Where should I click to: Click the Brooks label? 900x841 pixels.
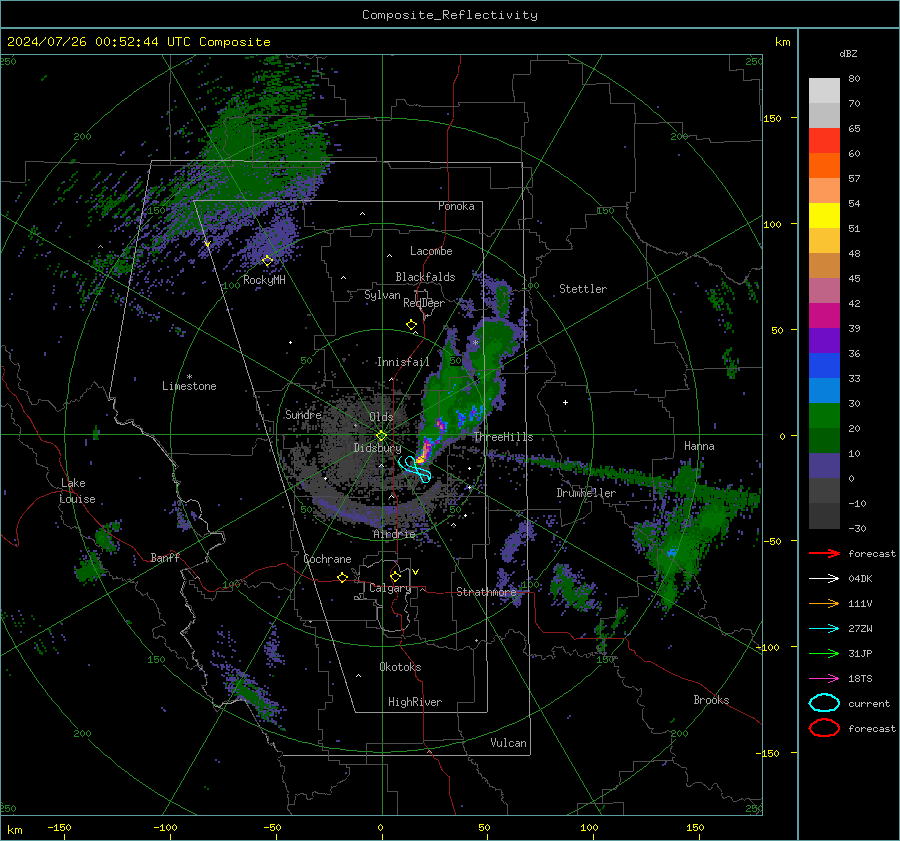pos(711,700)
